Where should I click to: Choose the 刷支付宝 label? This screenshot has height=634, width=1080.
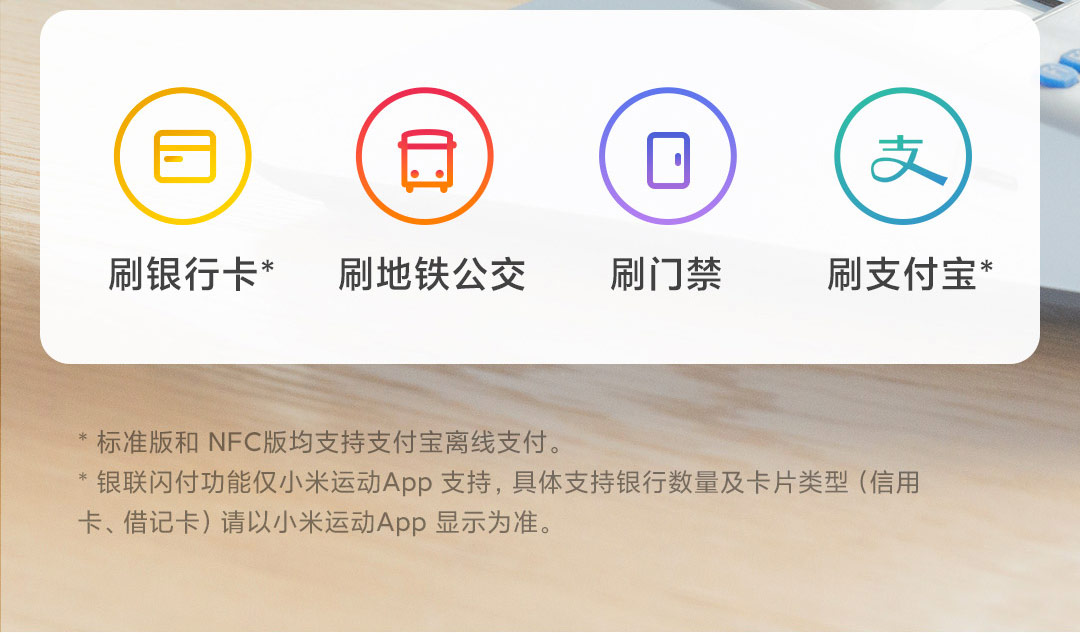(902, 274)
